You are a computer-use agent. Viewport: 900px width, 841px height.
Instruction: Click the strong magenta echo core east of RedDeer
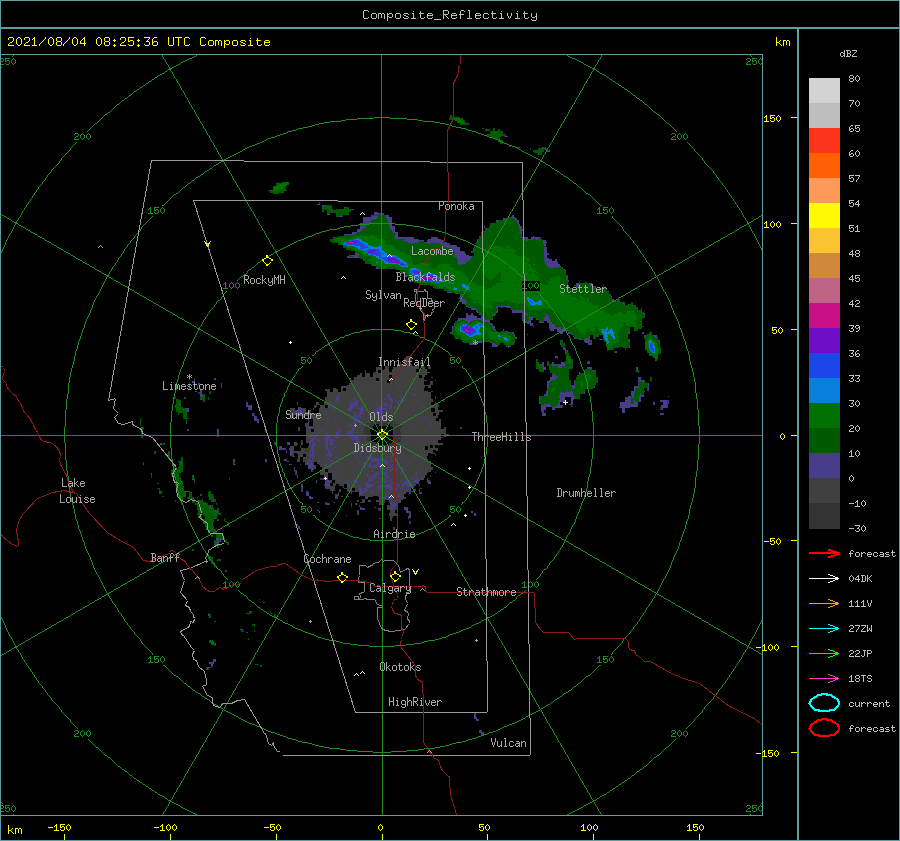point(469,330)
